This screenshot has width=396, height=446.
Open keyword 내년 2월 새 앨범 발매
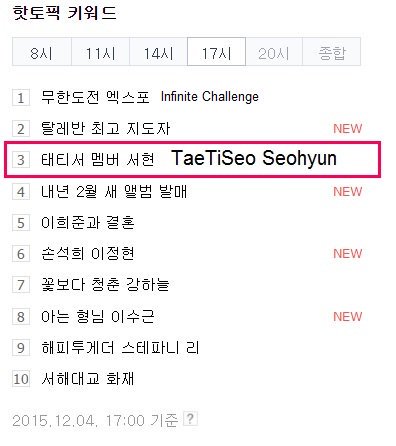coord(114,191)
